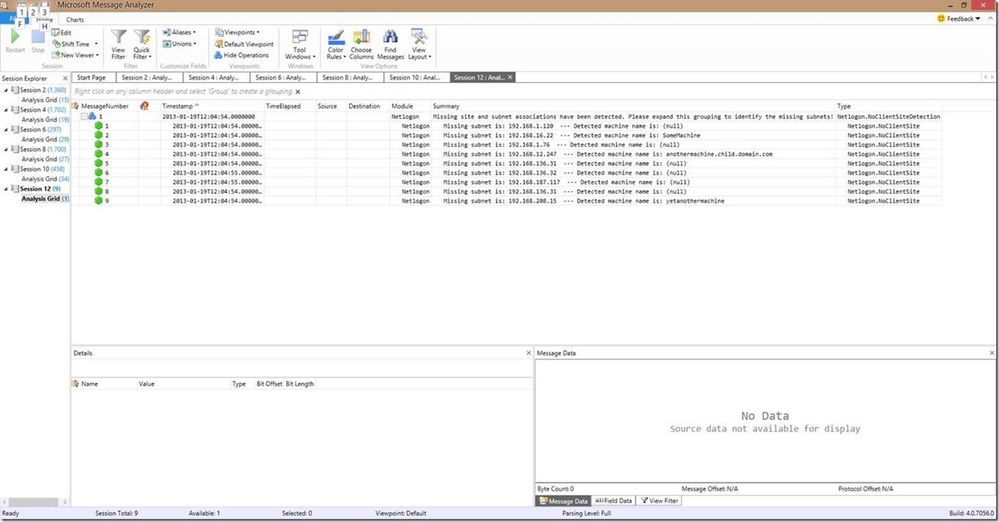Open the Unions dropdown

180,44
